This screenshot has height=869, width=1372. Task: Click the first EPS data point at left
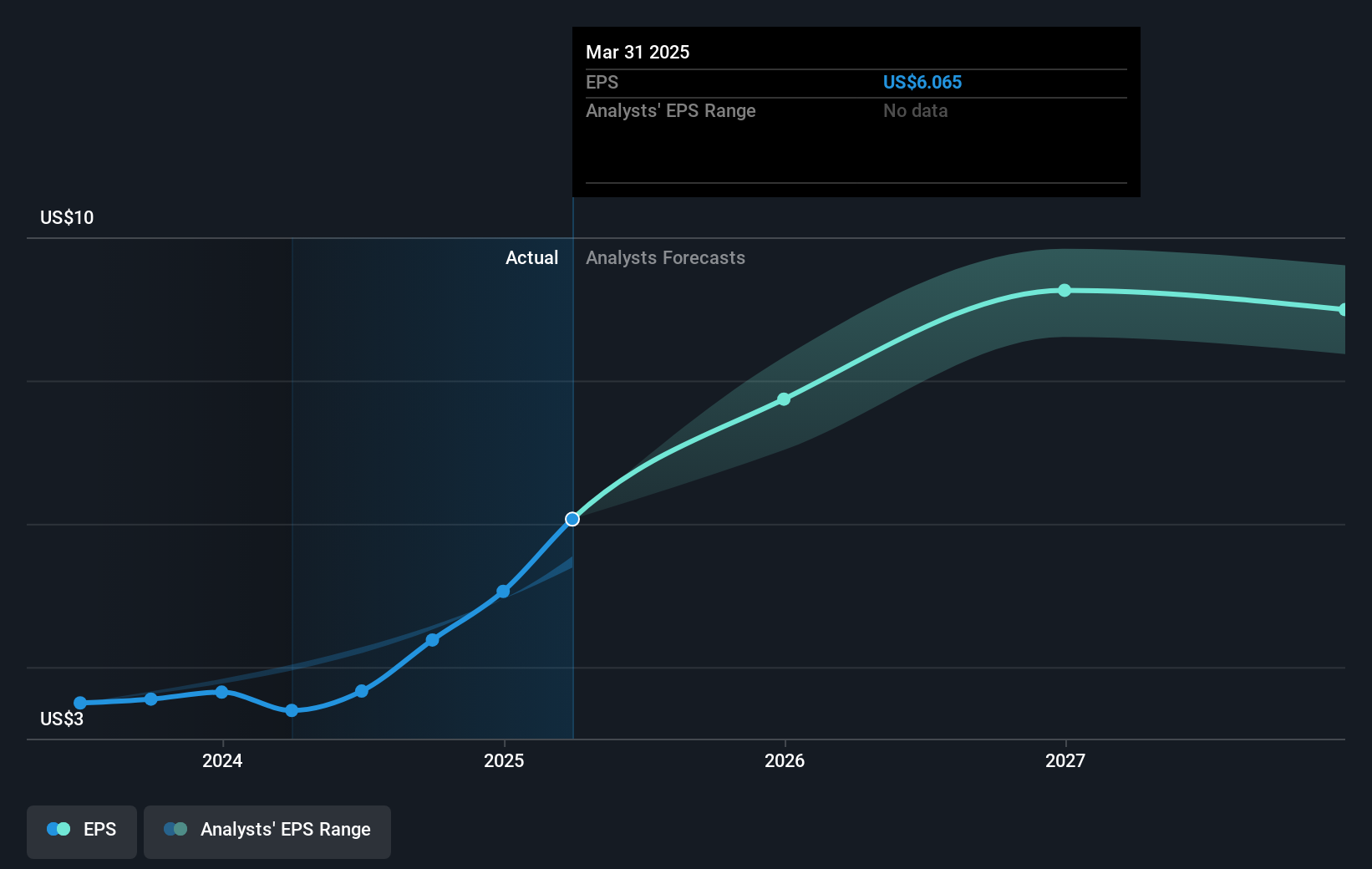(80, 703)
